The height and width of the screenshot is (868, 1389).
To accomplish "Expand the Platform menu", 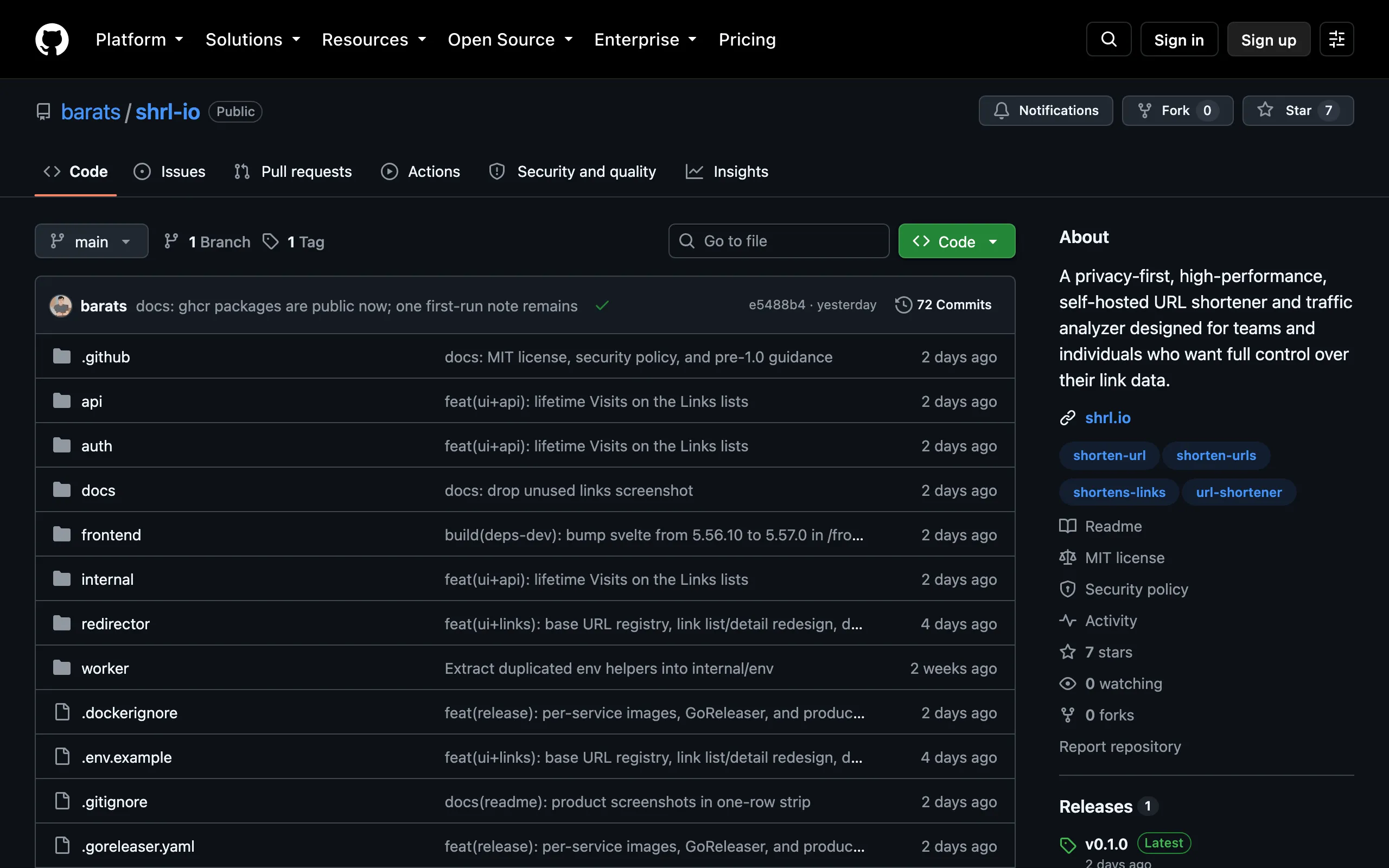I will (x=139, y=39).
